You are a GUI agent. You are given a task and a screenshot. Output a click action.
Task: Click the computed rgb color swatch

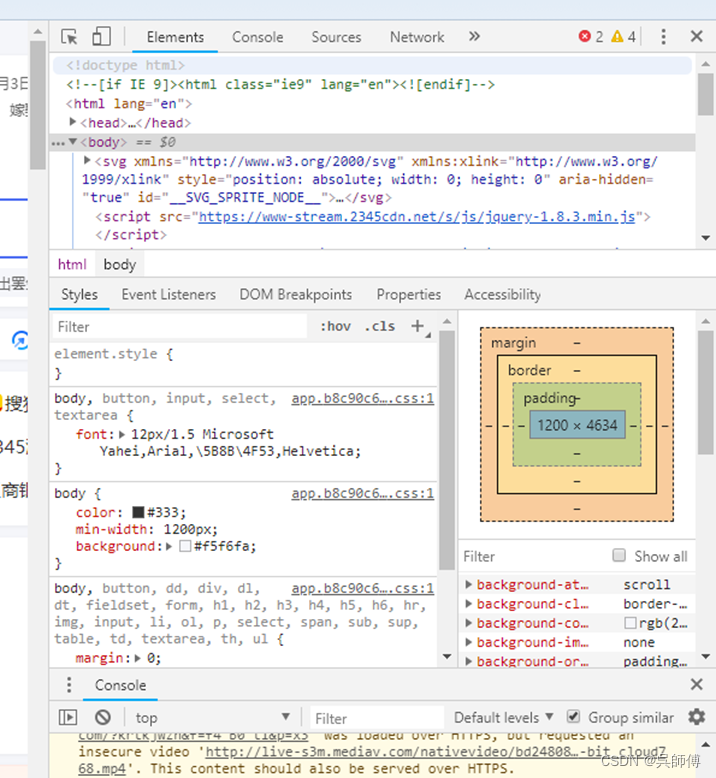[630, 623]
